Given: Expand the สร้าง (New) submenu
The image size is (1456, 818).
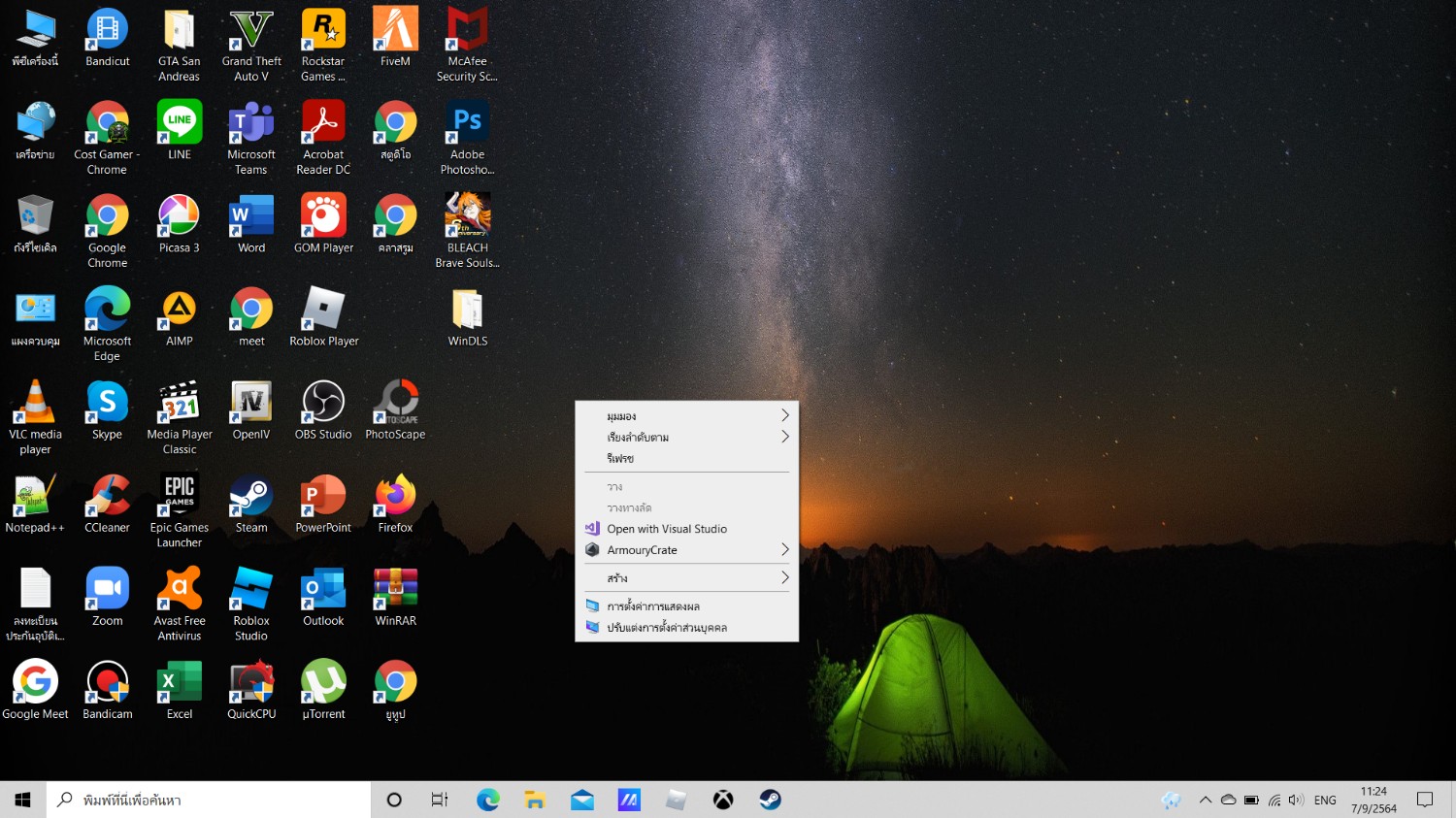Looking at the screenshot, I should 687,578.
